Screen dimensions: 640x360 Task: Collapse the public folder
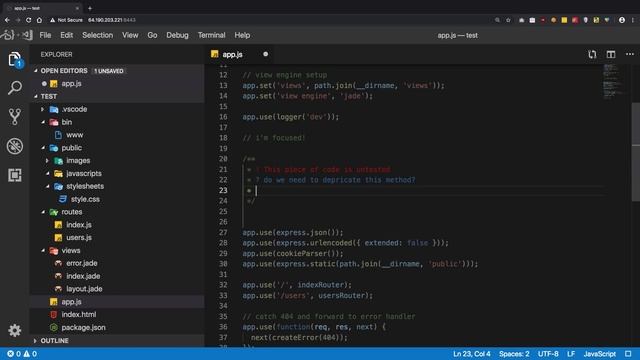tap(43, 148)
